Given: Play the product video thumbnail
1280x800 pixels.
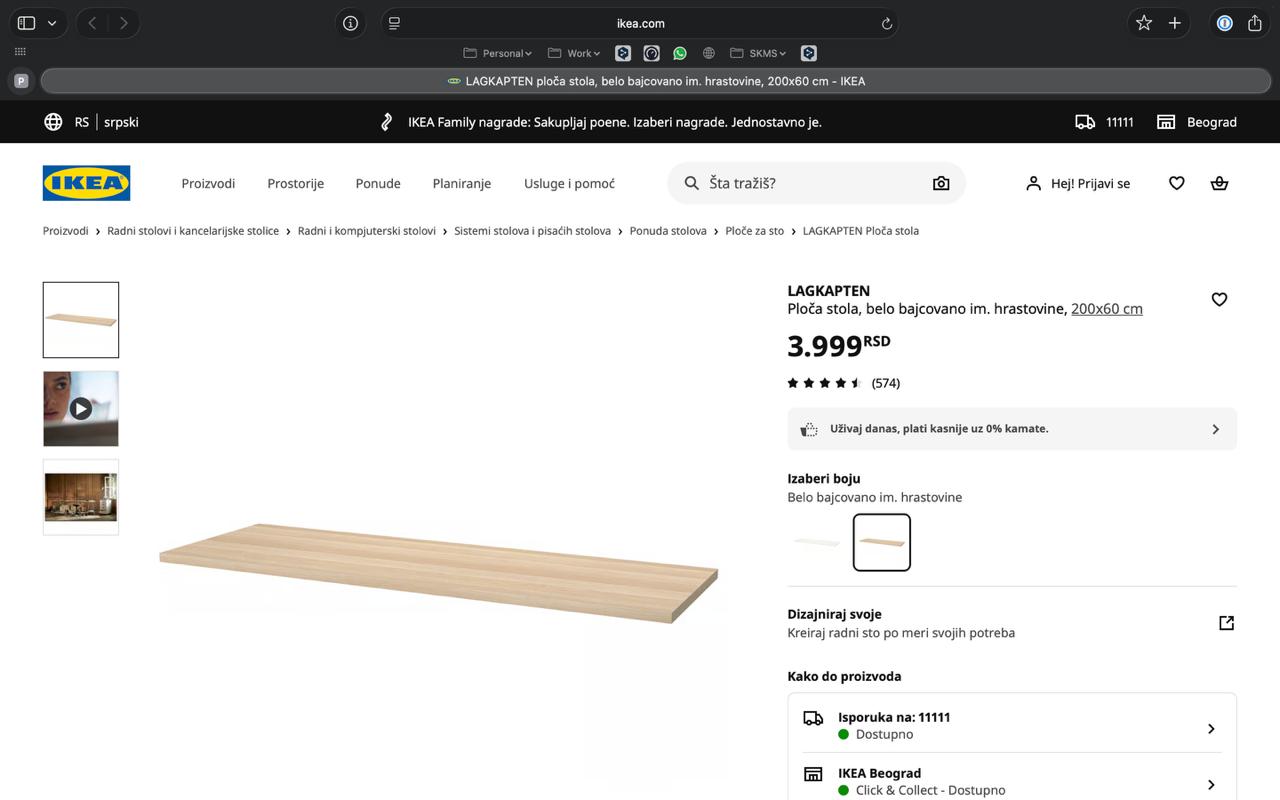Looking at the screenshot, I should pyautogui.click(x=81, y=408).
